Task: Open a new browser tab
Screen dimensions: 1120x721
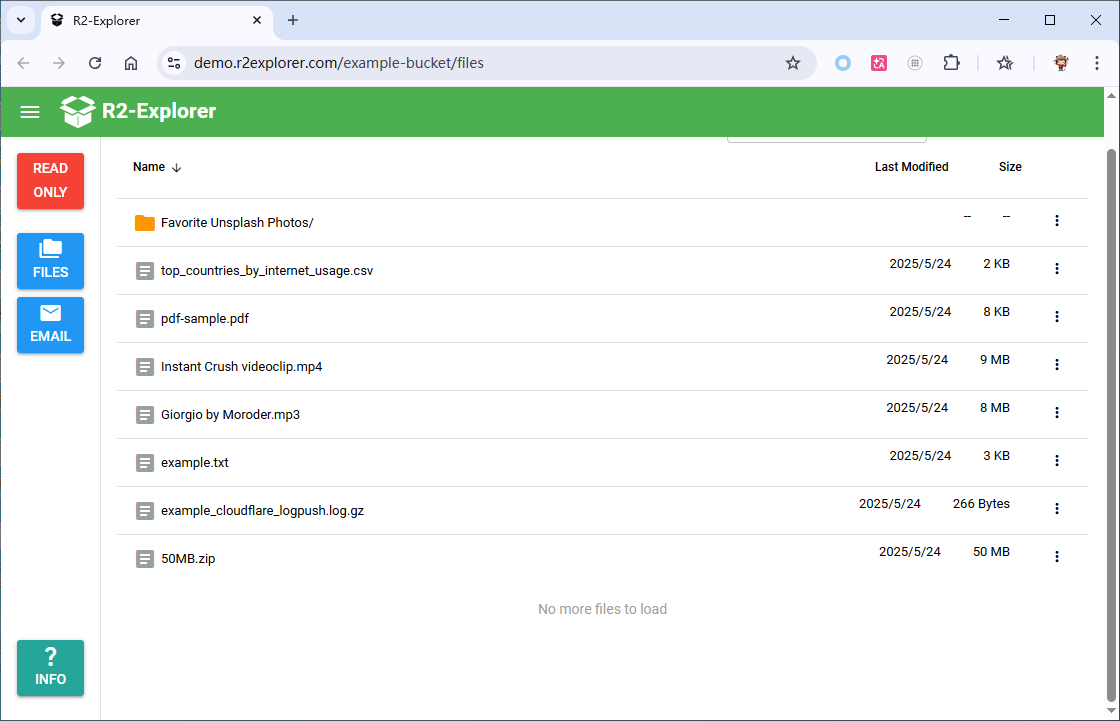Action: [293, 20]
